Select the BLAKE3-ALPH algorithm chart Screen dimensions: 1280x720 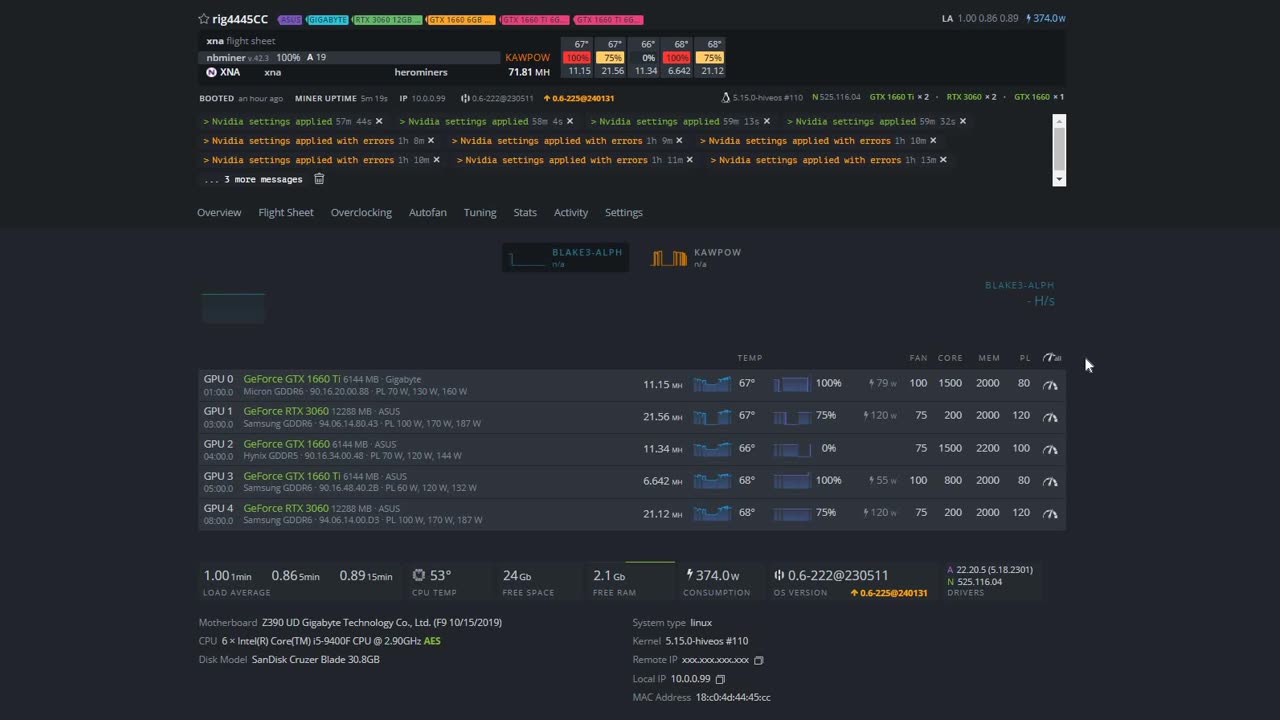coord(566,258)
